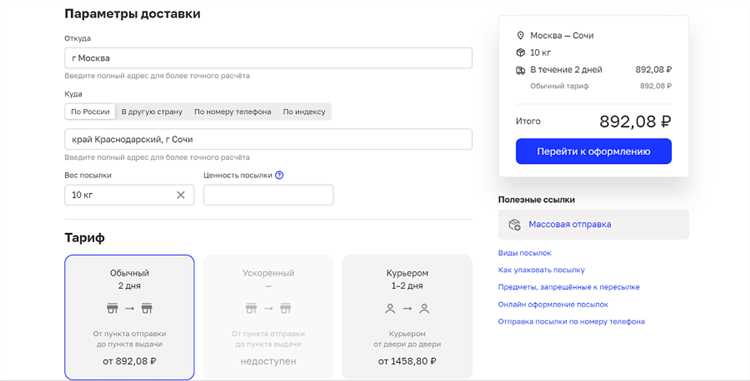This screenshot has width=750, height=381.
Task: Click the от 892,08 ₽ tariff price
Action: click(x=130, y=361)
